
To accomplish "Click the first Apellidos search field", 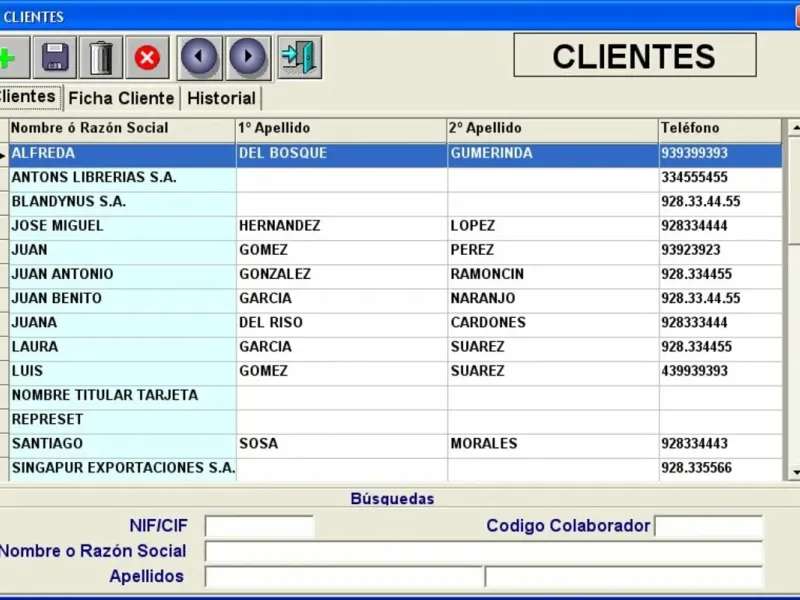I will pos(344,577).
